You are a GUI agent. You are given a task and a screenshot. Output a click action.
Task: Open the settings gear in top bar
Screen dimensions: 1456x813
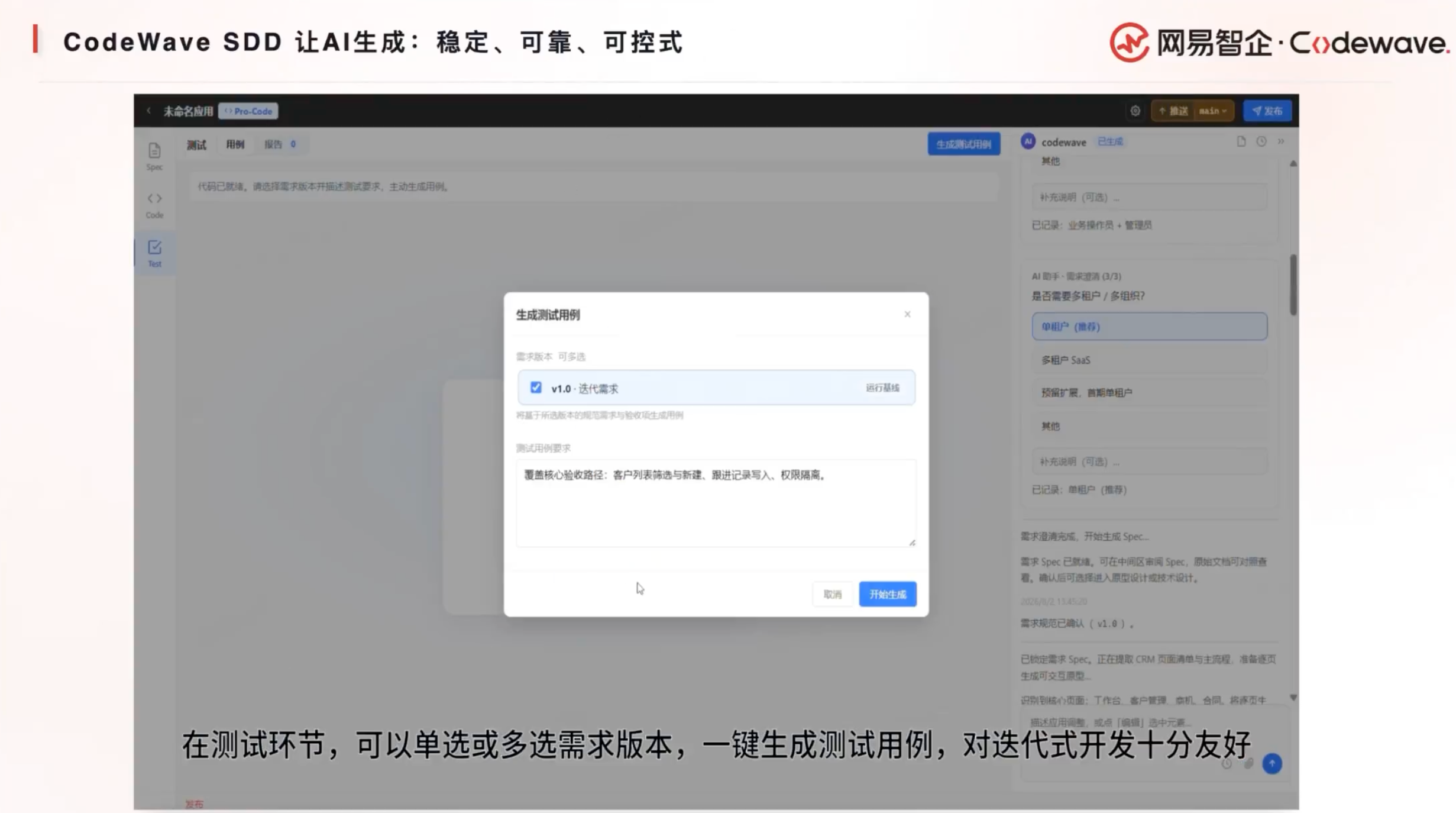click(1135, 111)
